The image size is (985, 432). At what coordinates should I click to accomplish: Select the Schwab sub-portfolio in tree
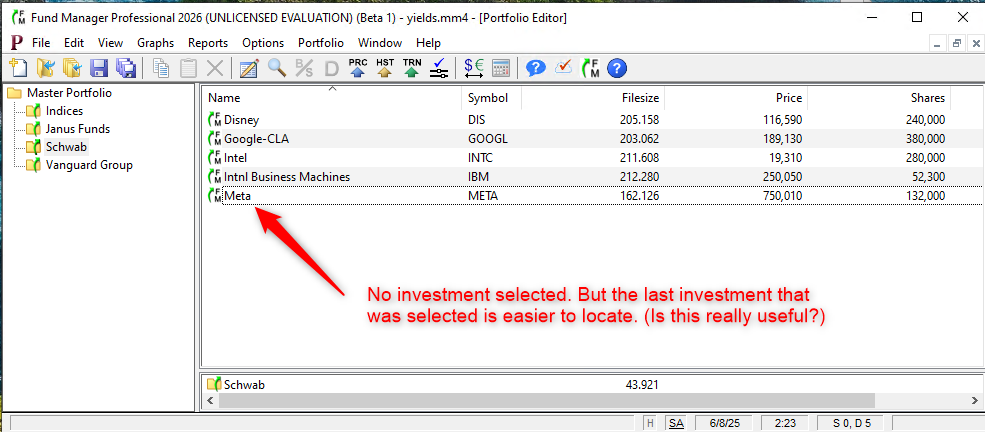tap(66, 148)
